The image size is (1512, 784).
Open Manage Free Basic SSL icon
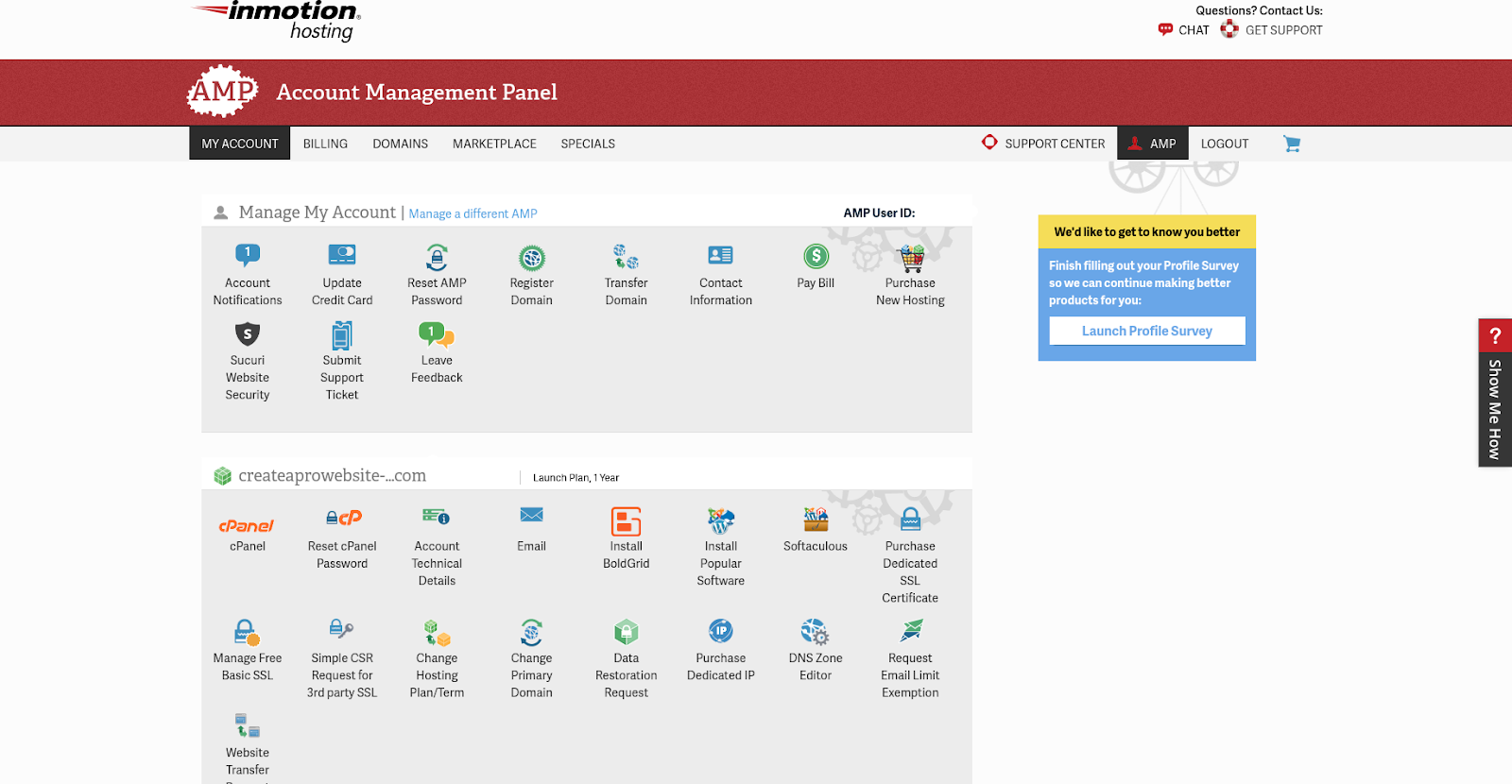point(247,632)
